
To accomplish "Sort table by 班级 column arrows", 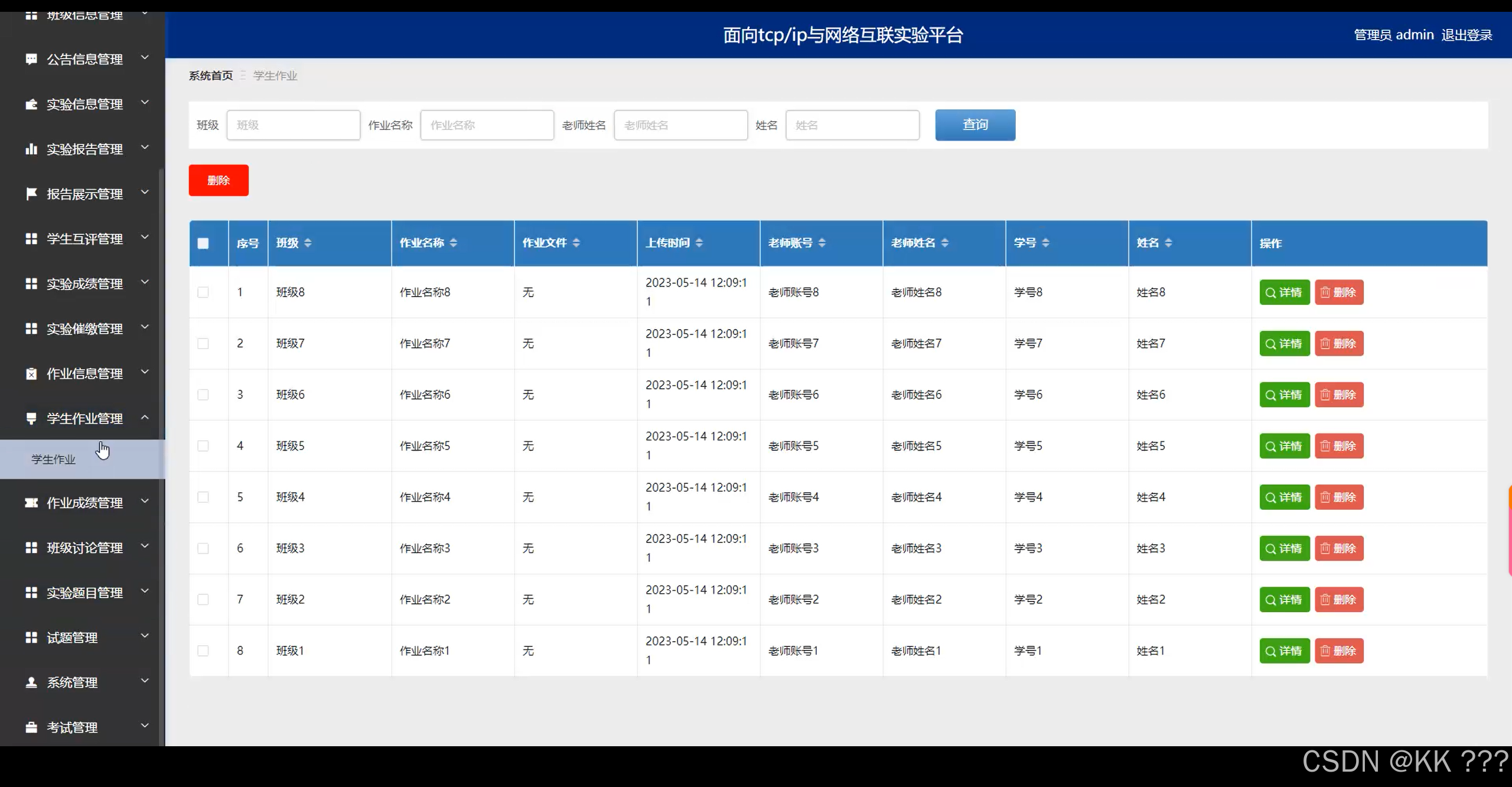I will 308,243.
